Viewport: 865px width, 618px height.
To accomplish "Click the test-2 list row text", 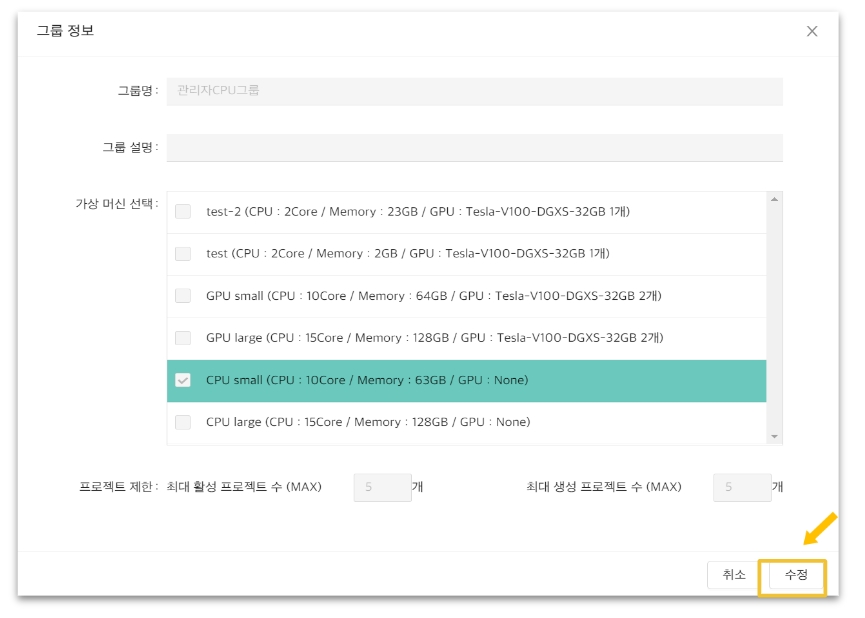I will tap(417, 212).
